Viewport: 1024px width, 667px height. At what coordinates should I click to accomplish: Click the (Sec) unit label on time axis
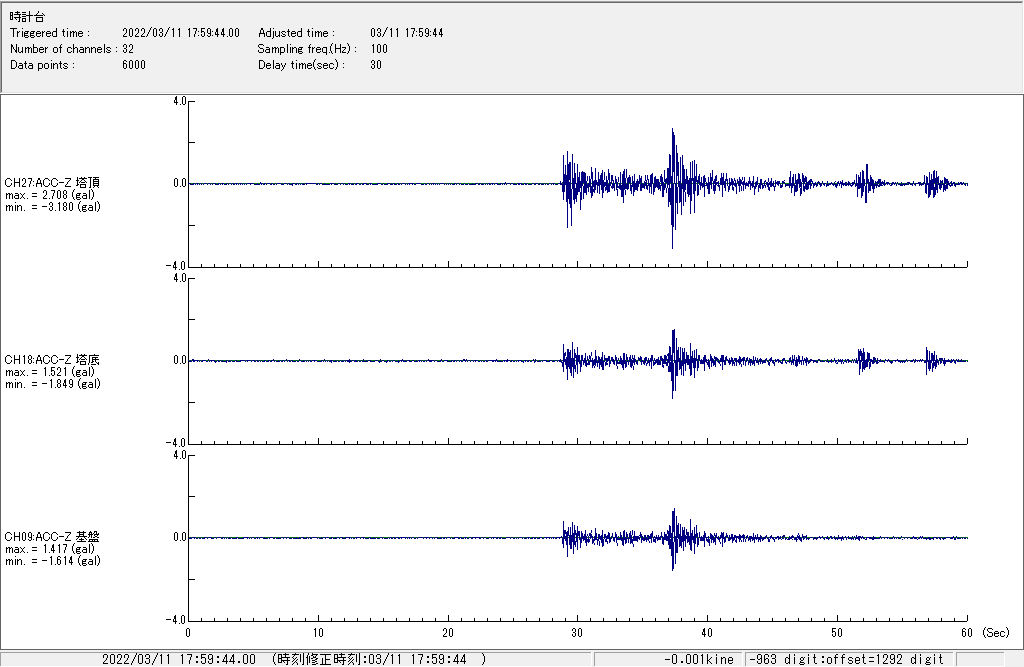(995, 633)
